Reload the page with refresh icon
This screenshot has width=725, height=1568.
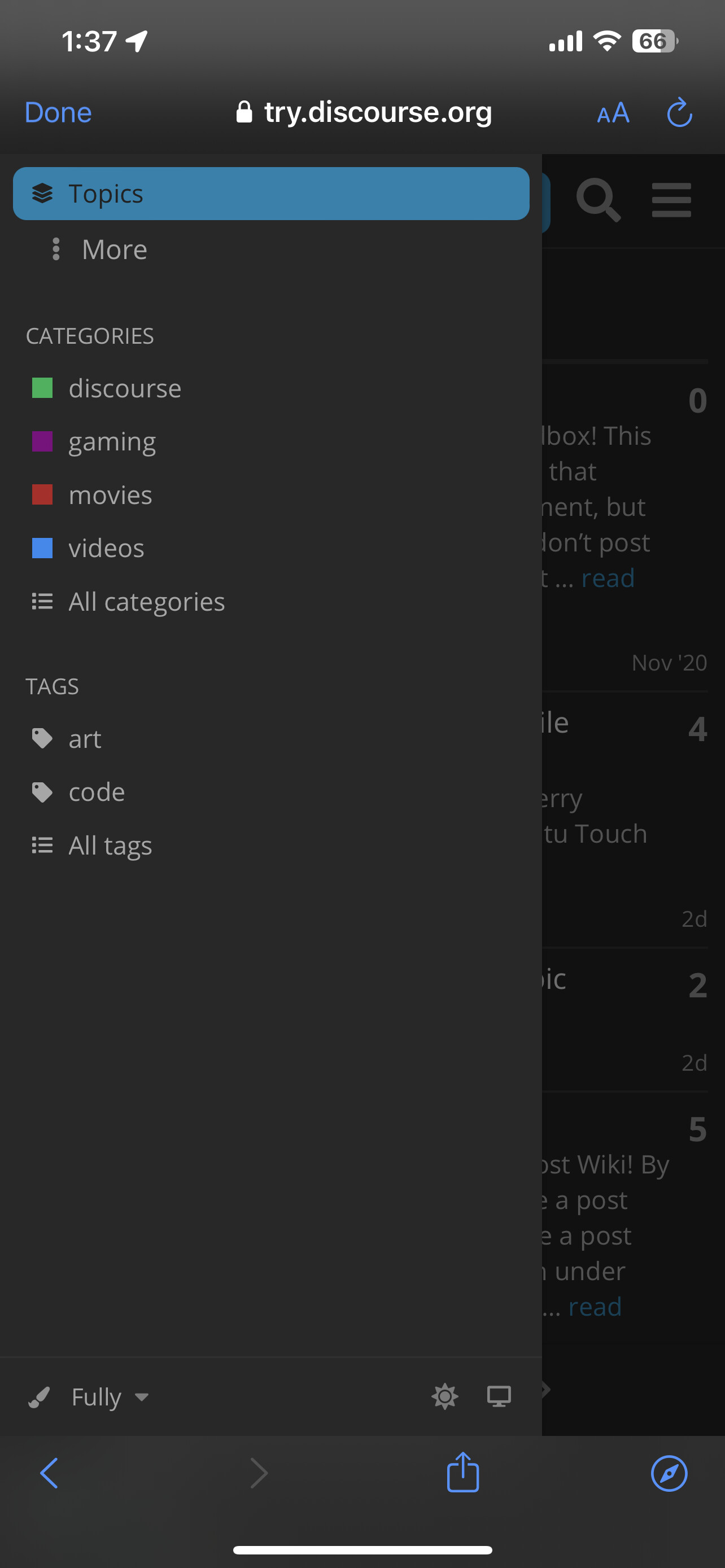(x=679, y=113)
